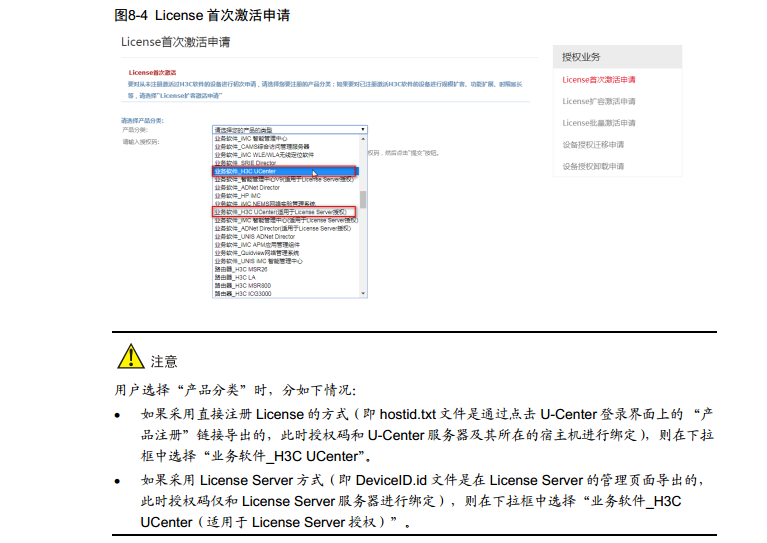
Task: Open License扩容激活申请 in the sidebar
Action: click(599, 101)
